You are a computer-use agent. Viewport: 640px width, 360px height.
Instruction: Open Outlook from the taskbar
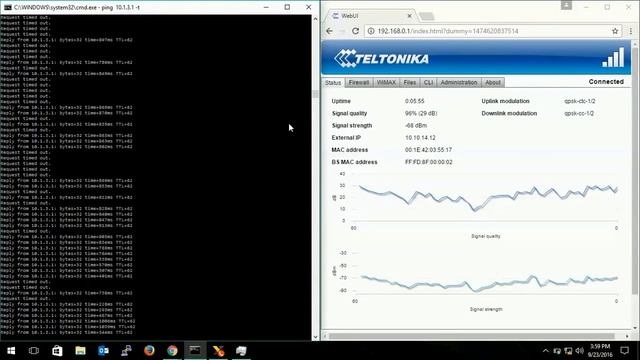point(103,351)
